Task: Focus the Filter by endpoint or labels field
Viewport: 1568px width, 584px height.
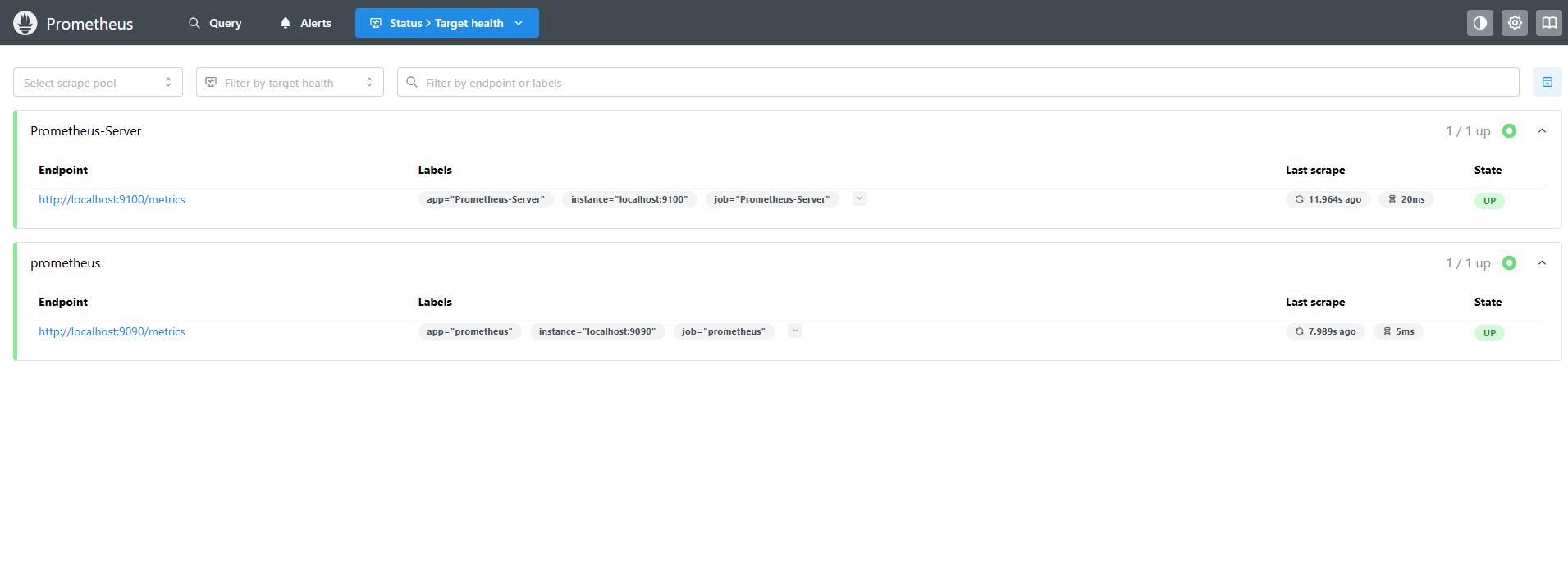Action: 958,82
